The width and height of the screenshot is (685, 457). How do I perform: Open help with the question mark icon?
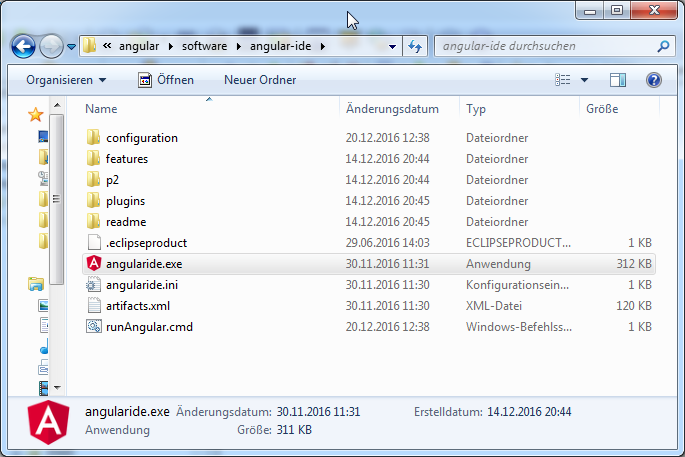654,80
